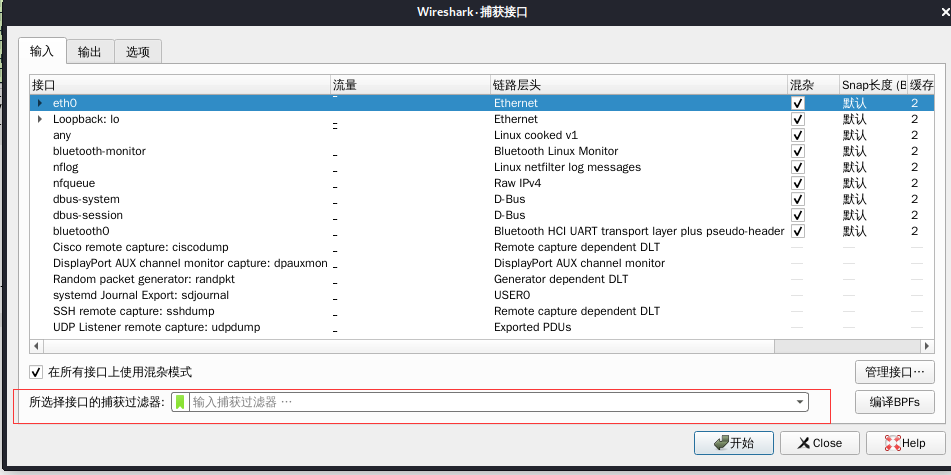Expand the eth0 interface row
The height and width of the screenshot is (475, 951).
40,103
